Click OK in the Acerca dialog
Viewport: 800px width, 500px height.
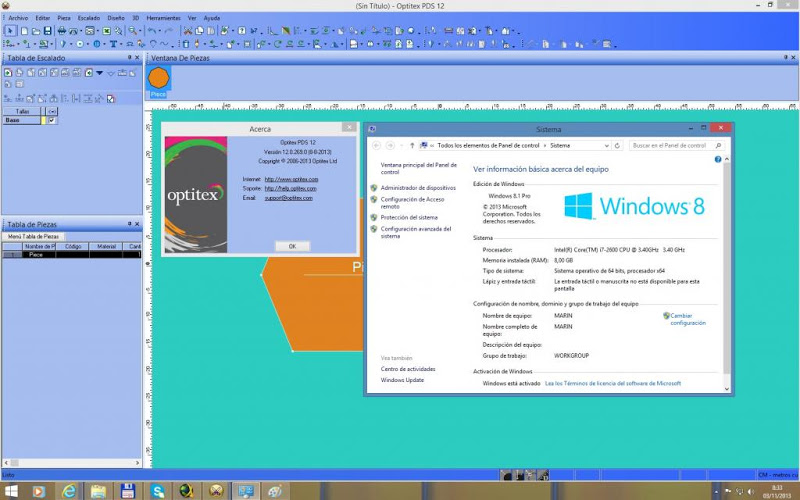[292, 246]
